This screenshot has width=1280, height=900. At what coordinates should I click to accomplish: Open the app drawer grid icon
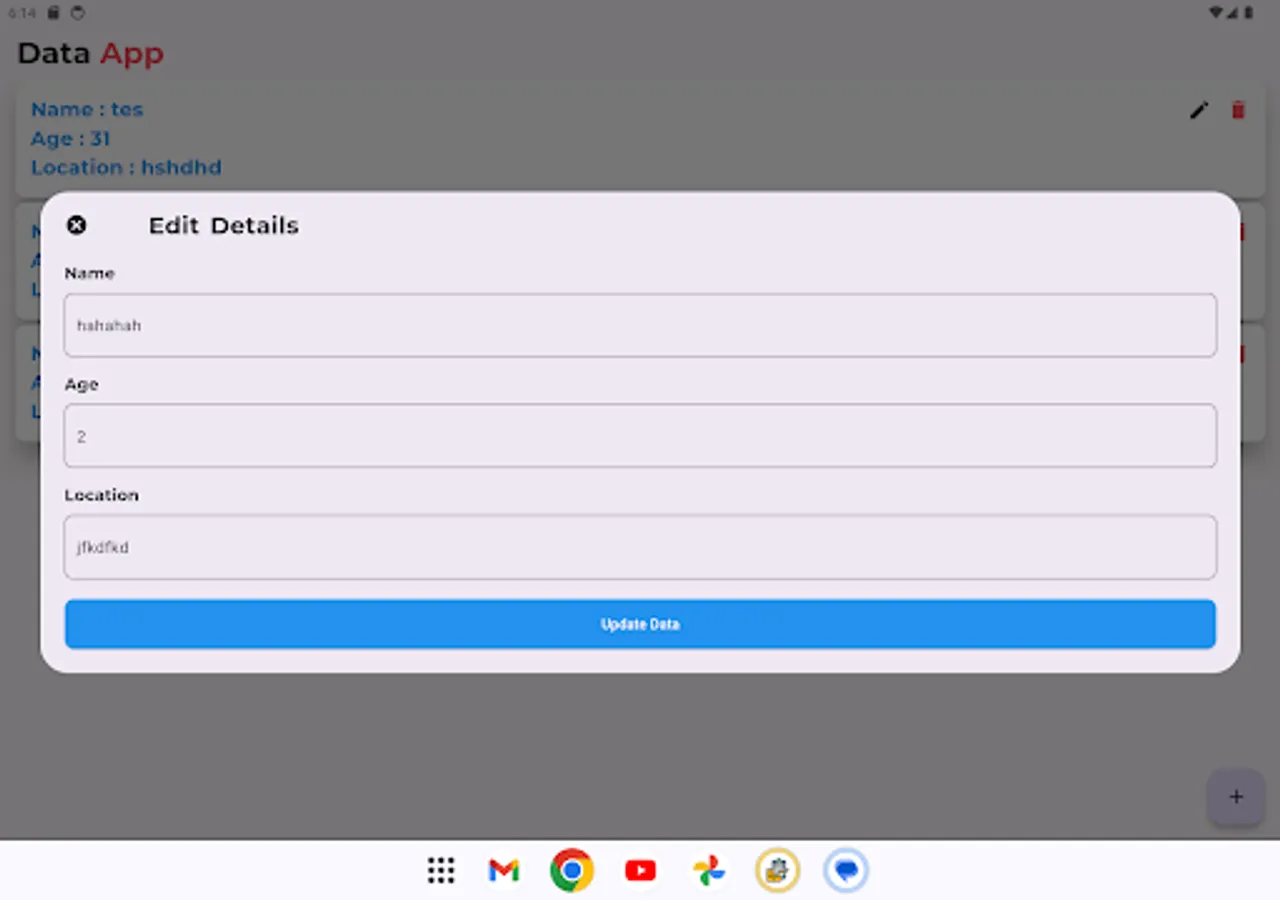pyautogui.click(x=440, y=870)
